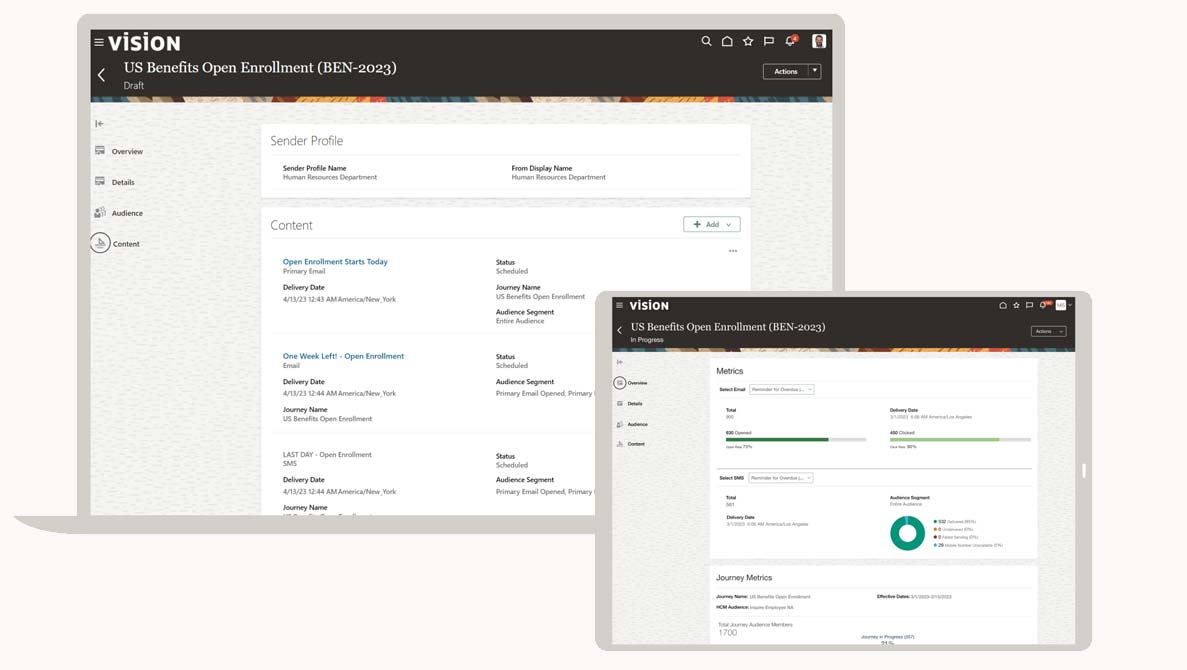
Task: Click the notifications bell in the Draft window
Action: 790,41
